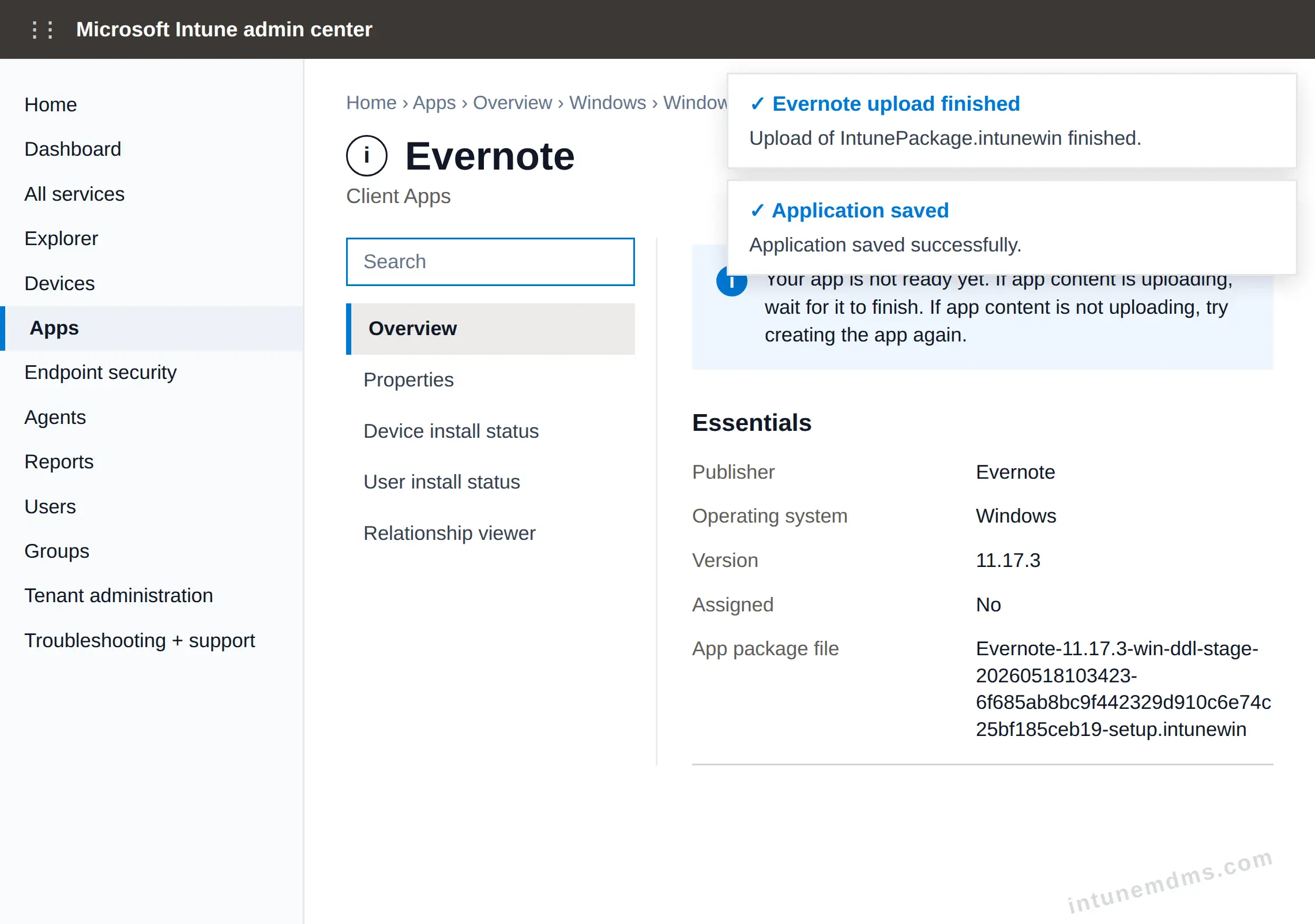
Task: Click the Assigned field label
Action: [x=732, y=604]
